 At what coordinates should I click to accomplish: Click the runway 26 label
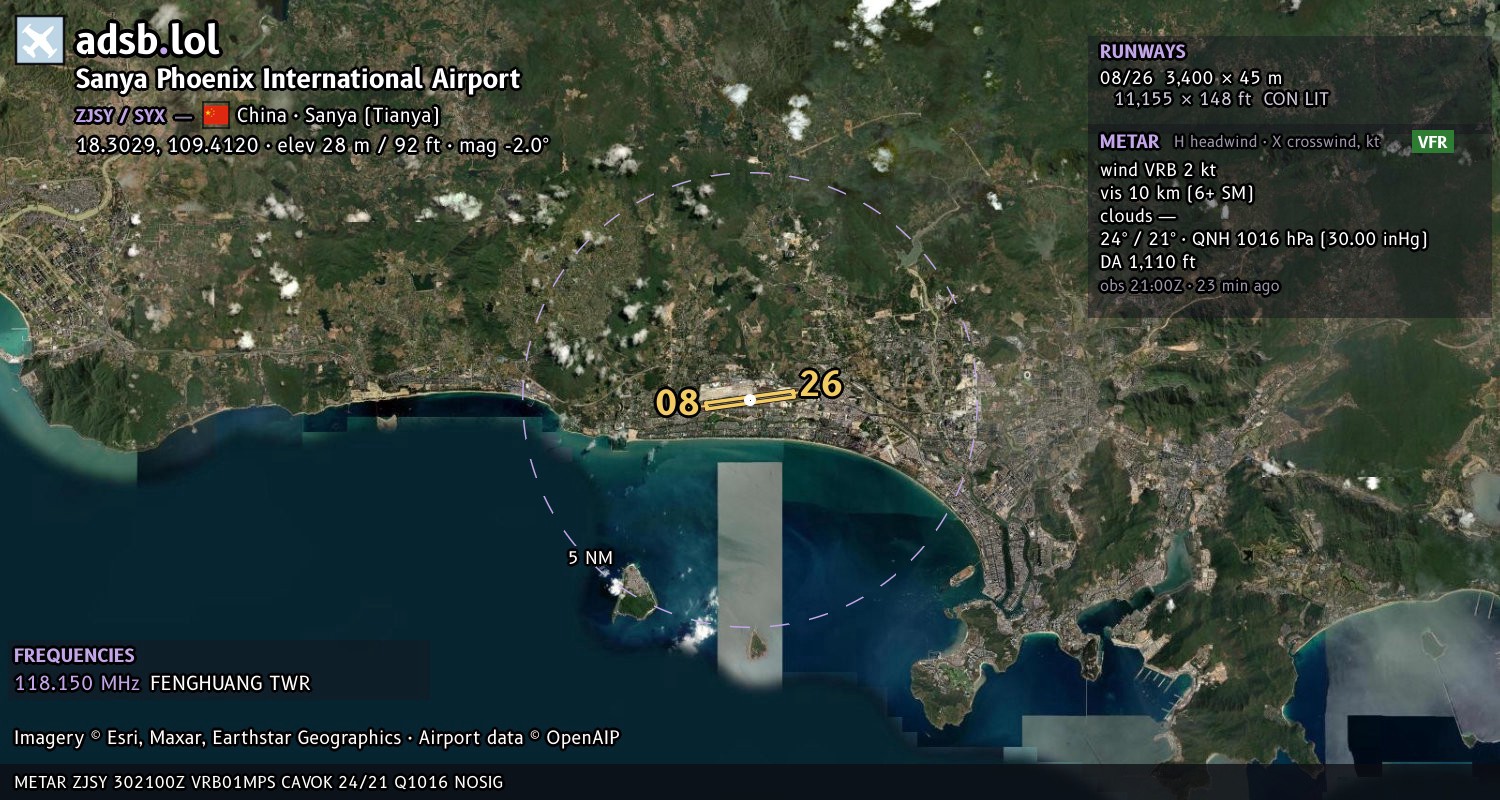click(820, 384)
